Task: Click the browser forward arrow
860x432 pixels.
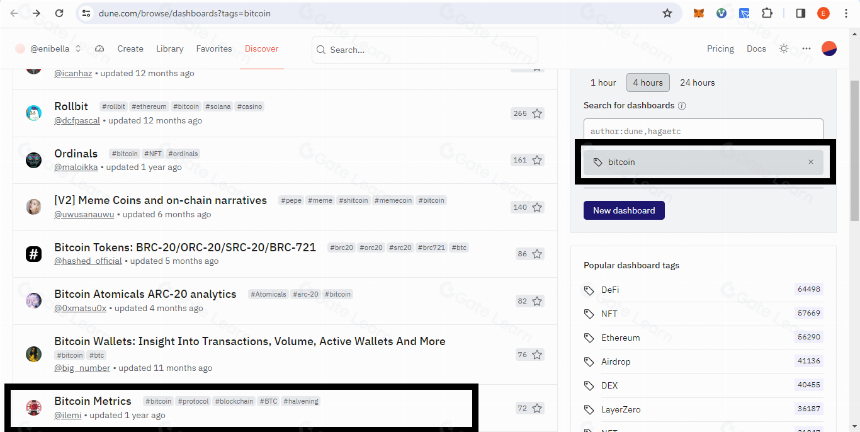Action: point(36,13)
